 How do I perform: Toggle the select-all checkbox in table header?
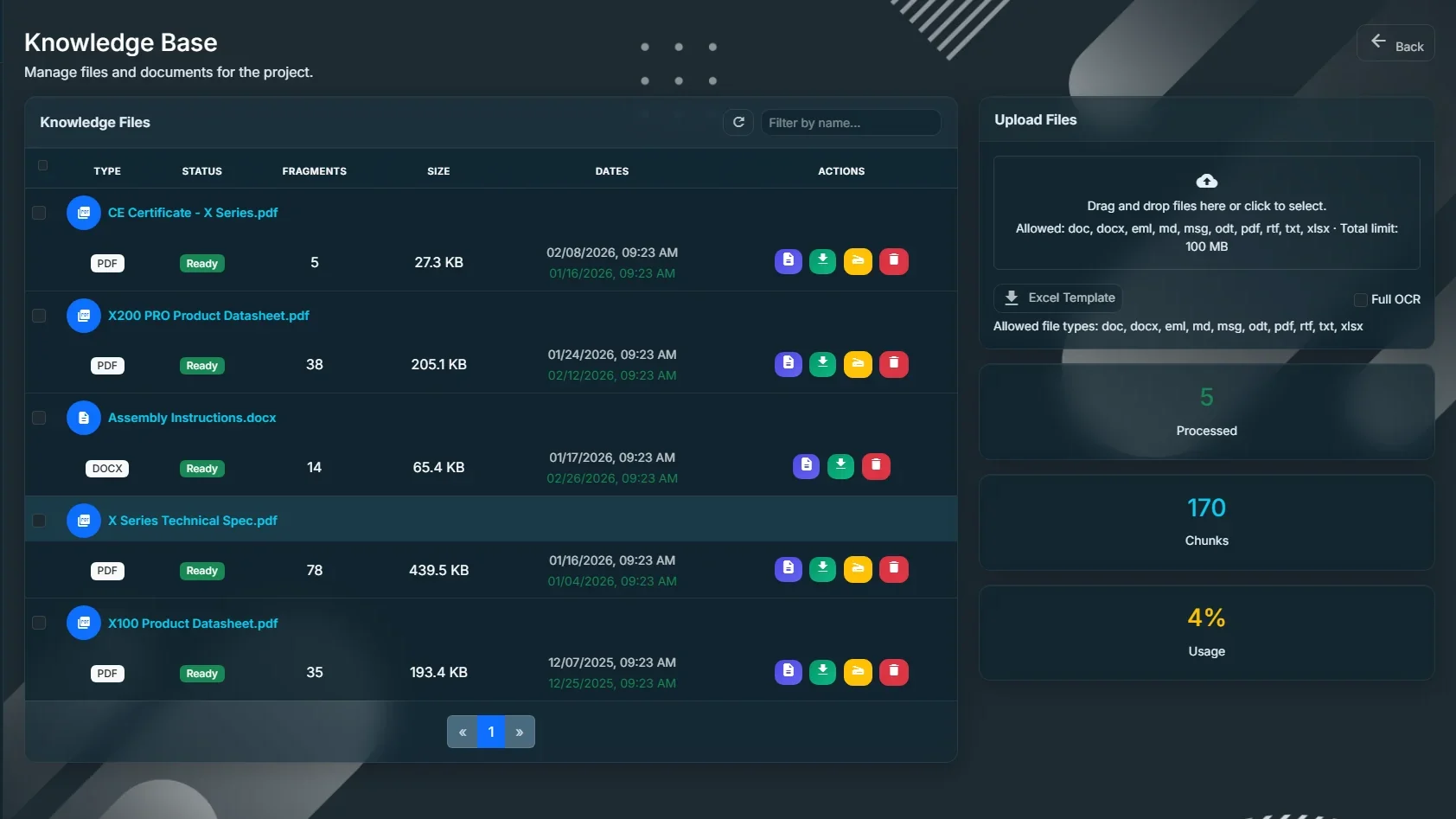pos(42,165)
